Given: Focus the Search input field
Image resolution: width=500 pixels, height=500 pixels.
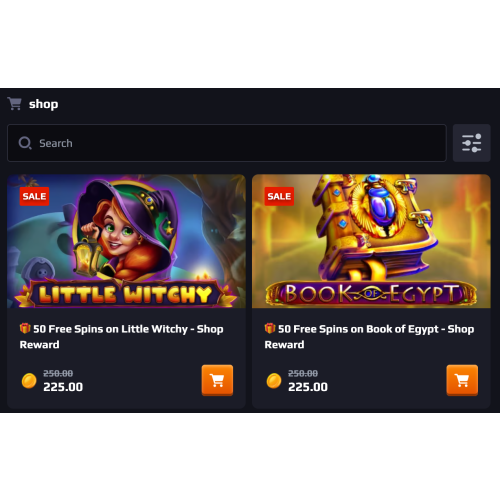Looking at the screenshot, I should tap(227, 143).
